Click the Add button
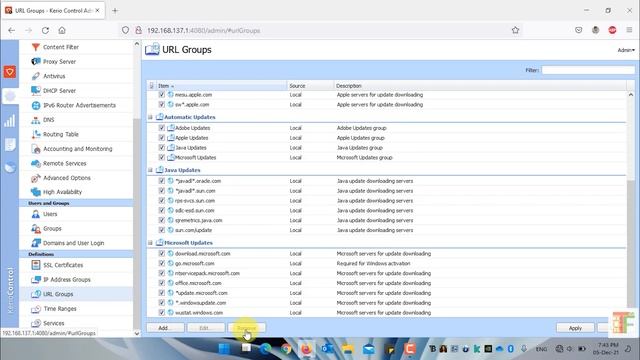640x360 pixels. click(165, 328)
